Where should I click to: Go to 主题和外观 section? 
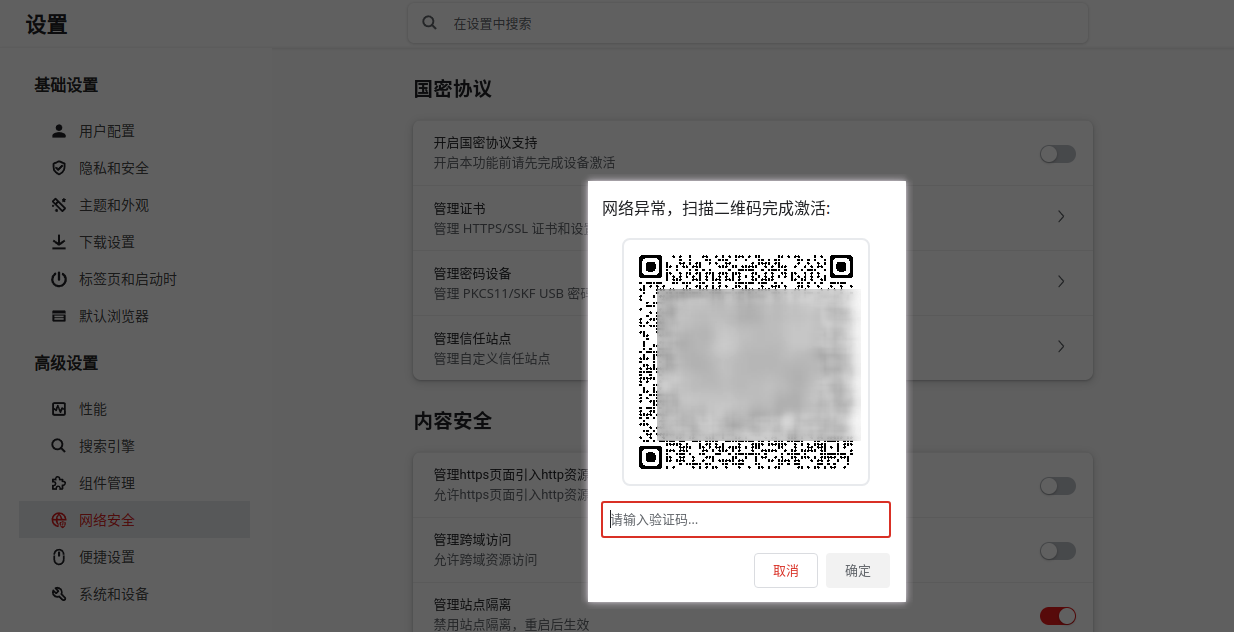click(x=135, y=205)
